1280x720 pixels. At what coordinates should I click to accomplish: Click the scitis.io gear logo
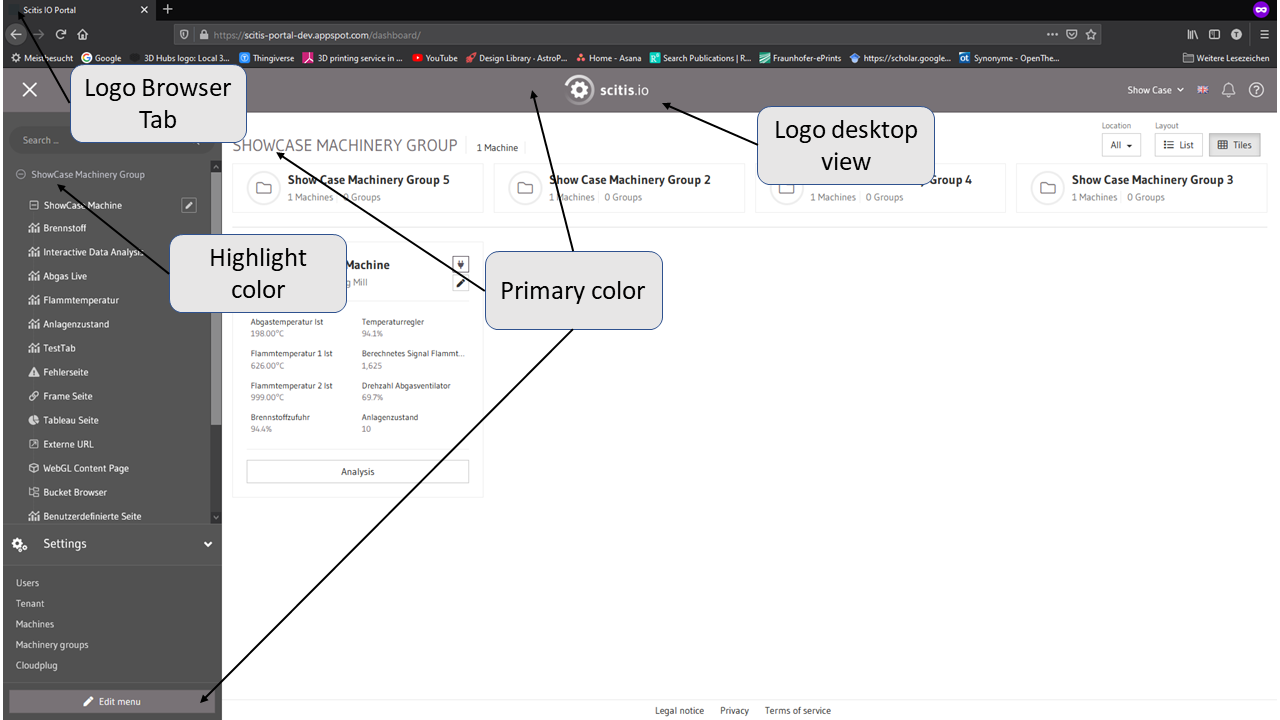[x=579, y=90]
